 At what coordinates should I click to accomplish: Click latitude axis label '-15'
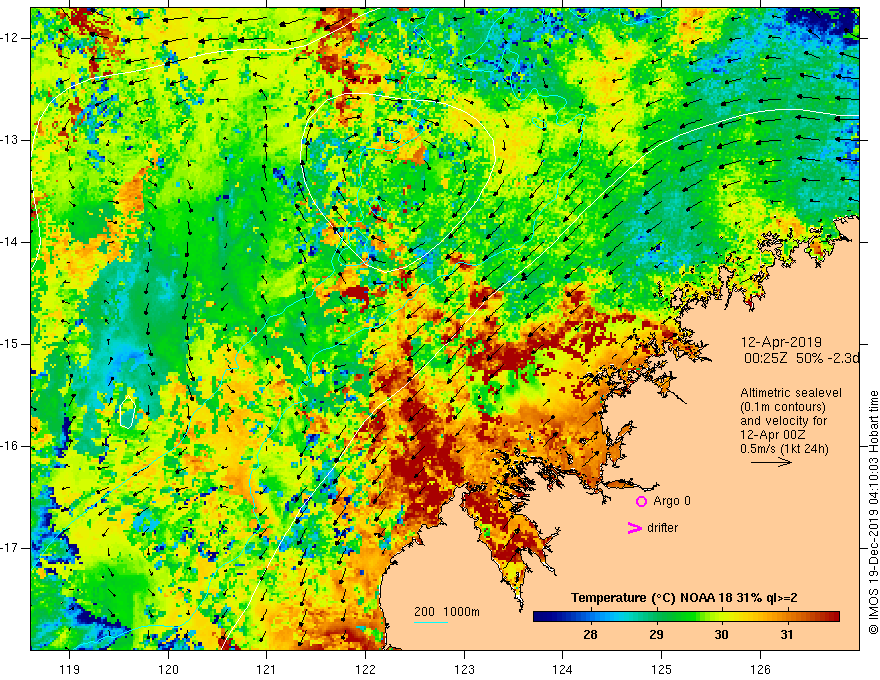[x=11, y=344]
